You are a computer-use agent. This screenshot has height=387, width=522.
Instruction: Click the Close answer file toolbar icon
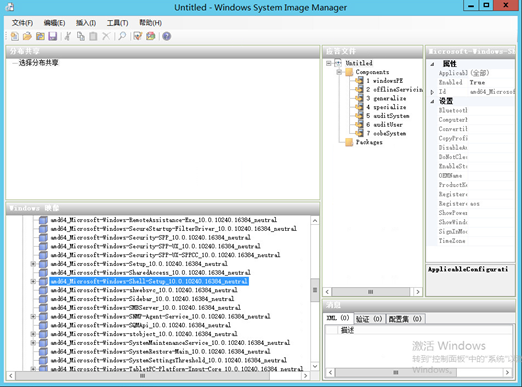(40, 36)
